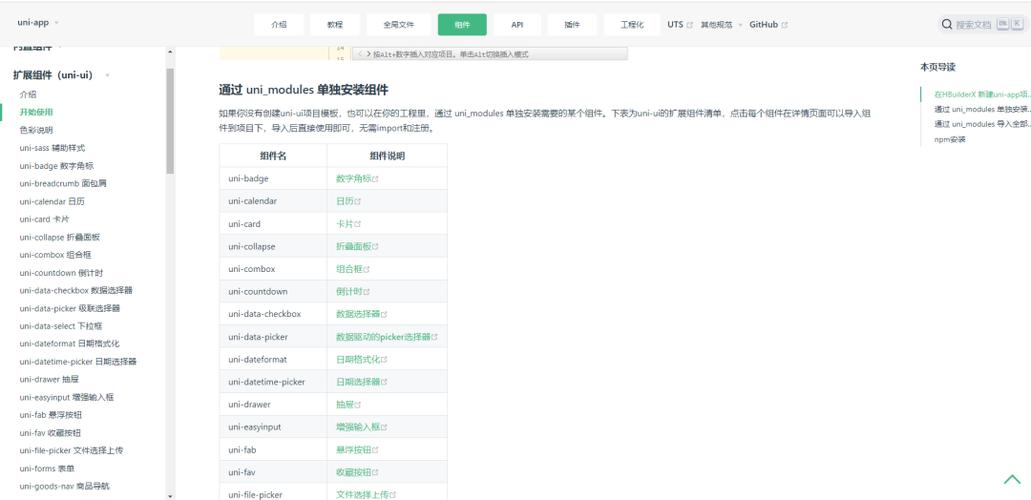Open the 悬浮按钮 table link
Screen dimensions: 1031x500
coord(357,449)
